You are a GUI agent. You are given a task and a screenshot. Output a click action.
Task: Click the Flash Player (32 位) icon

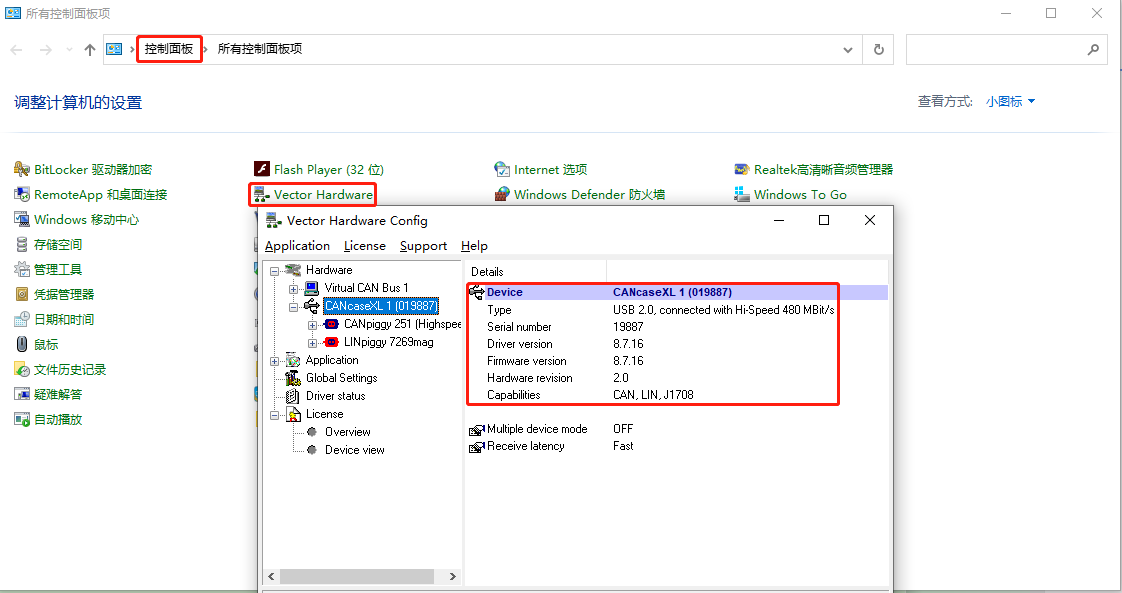coord(262,170)
